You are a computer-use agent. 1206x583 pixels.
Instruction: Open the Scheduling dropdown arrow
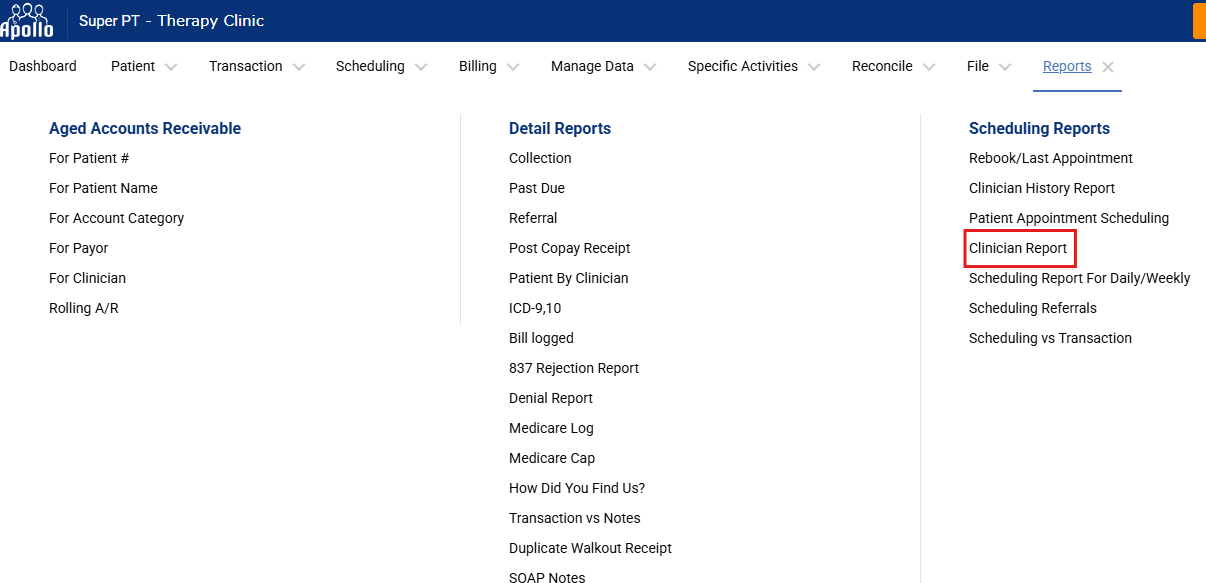tap(421, 67)
